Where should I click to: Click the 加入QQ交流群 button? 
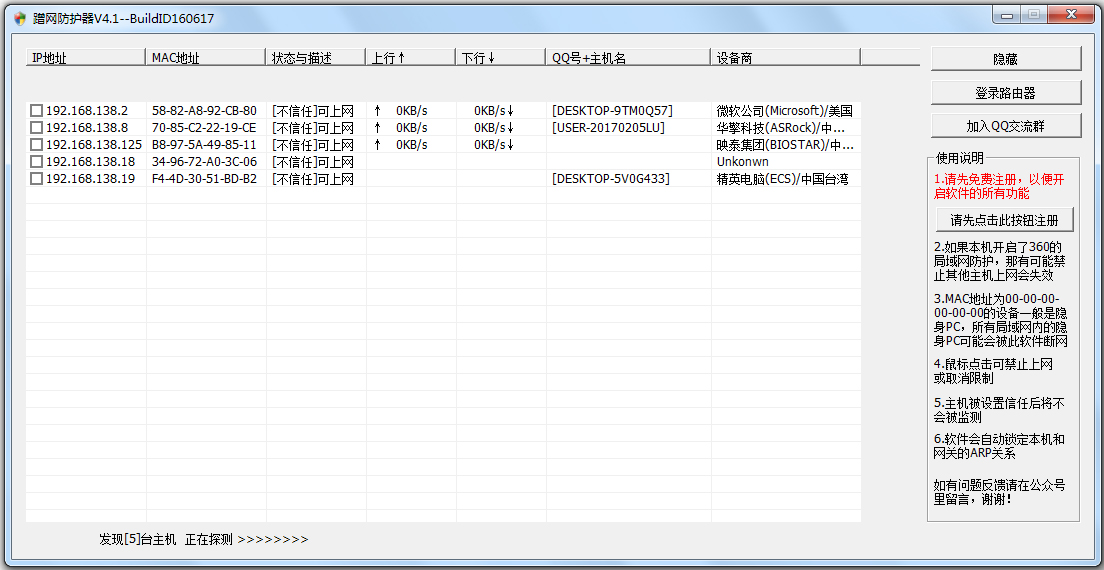pyautogui.click(x=1005, y=125)
